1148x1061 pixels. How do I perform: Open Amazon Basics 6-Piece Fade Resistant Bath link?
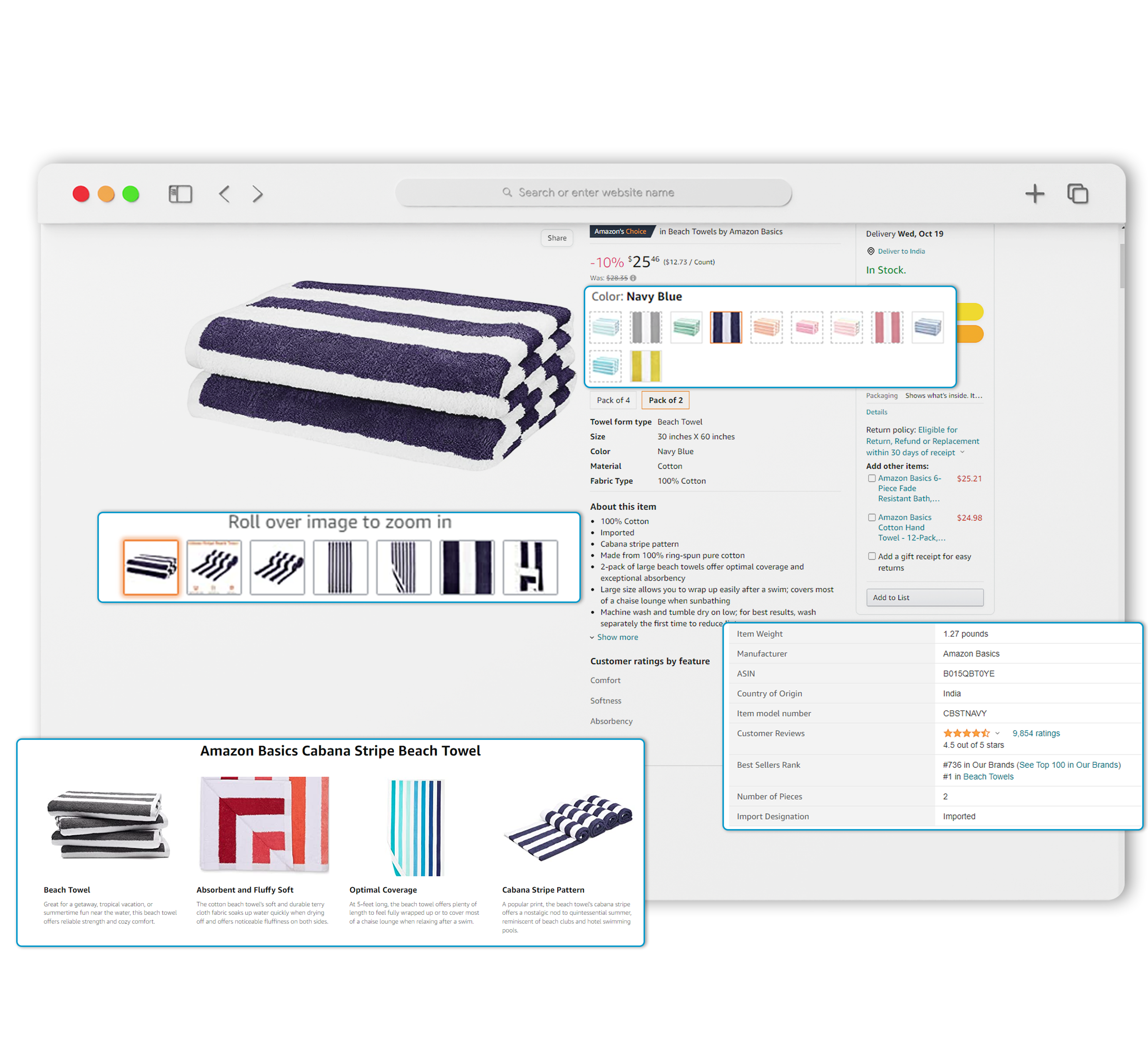tap(909, 488)
